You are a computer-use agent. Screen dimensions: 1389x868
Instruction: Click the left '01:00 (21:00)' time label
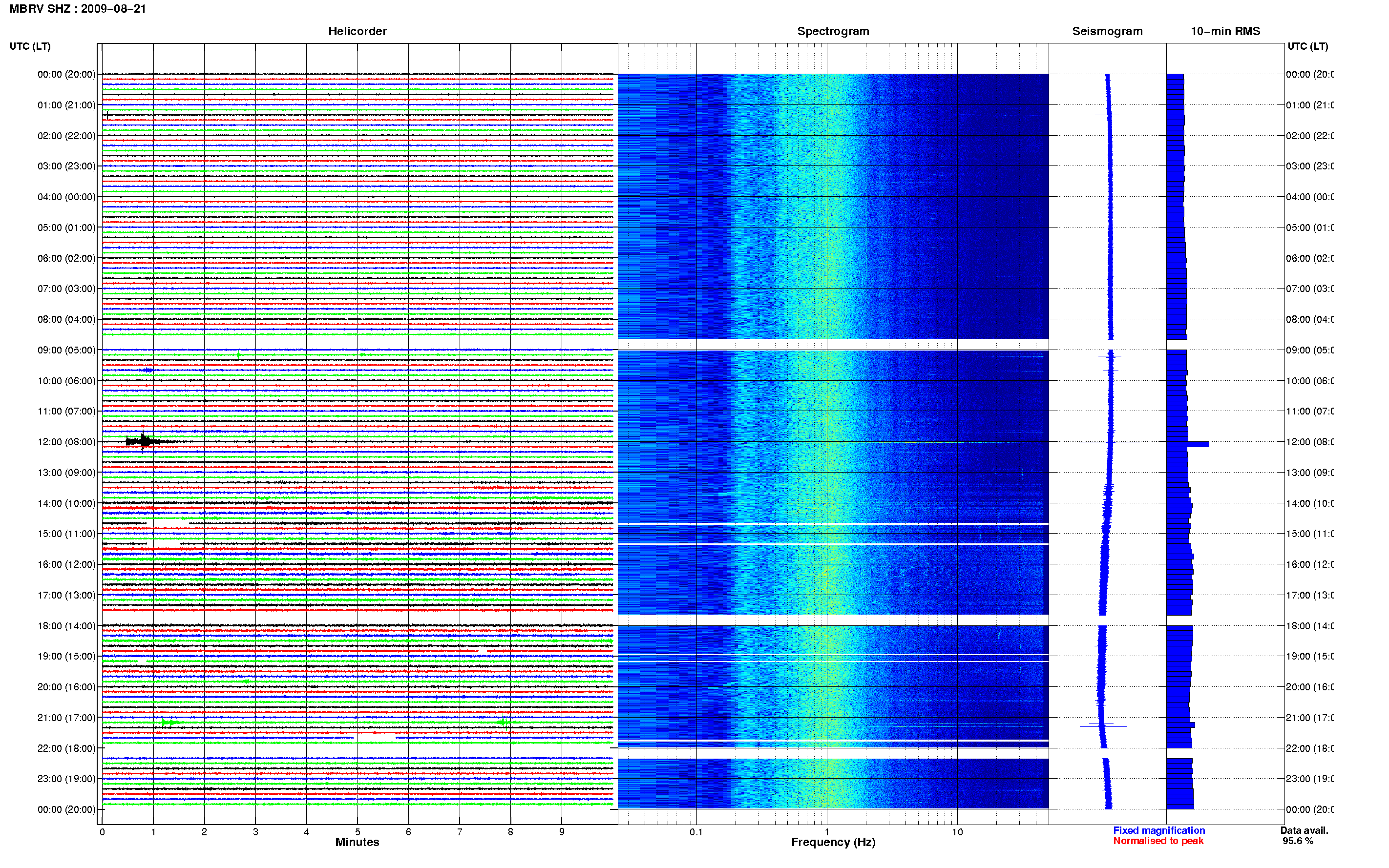[66, 105]
